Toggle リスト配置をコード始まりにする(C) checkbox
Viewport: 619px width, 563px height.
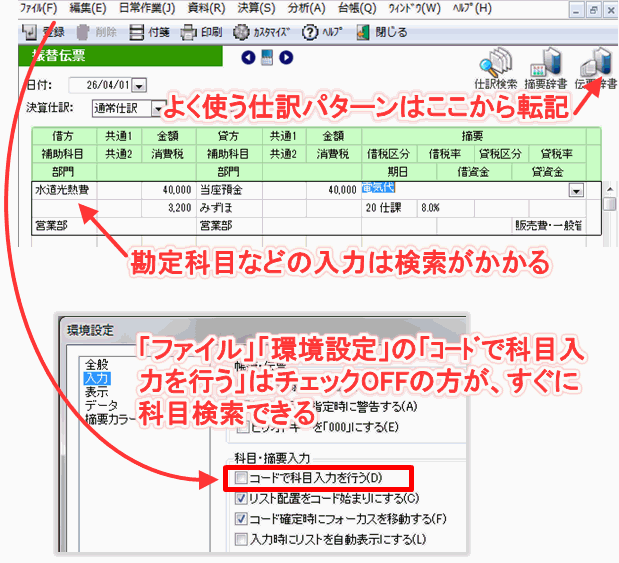[x=241, y=499]
